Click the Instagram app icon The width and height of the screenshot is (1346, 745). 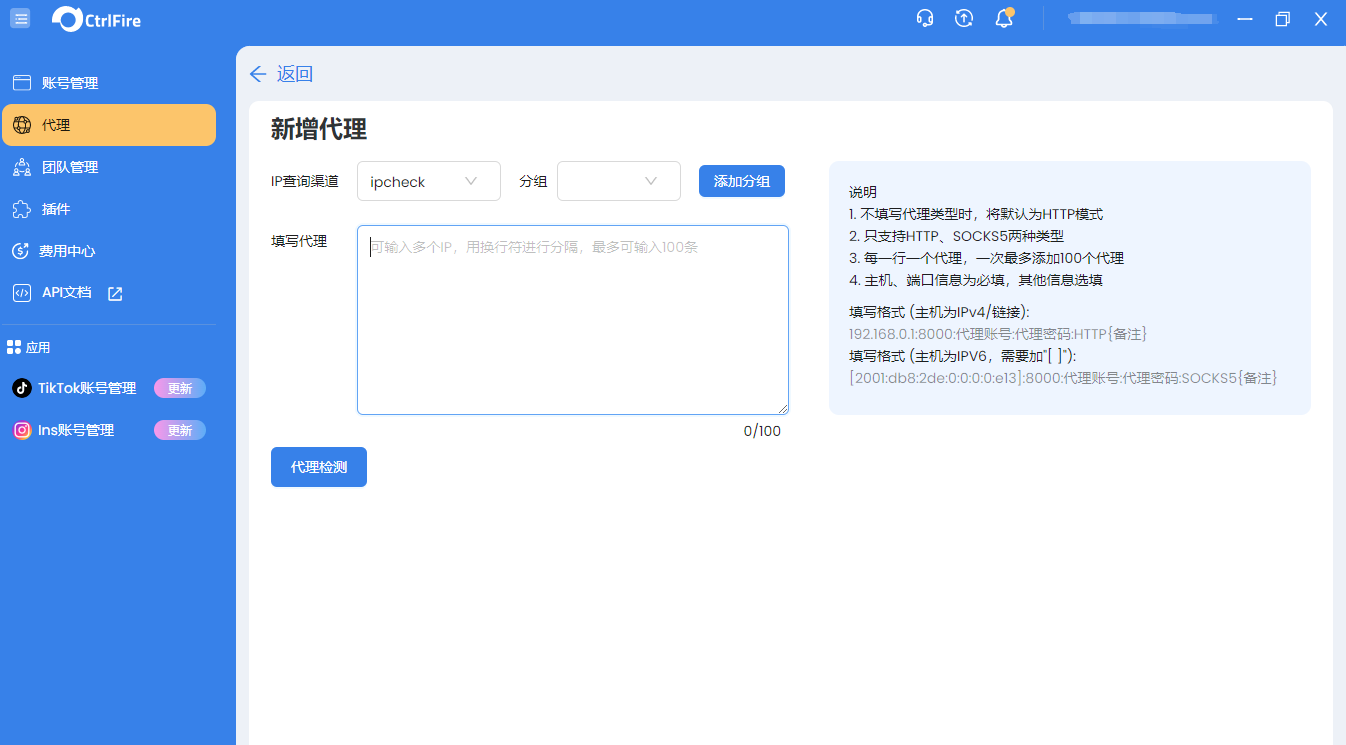(x=21, y=430)
